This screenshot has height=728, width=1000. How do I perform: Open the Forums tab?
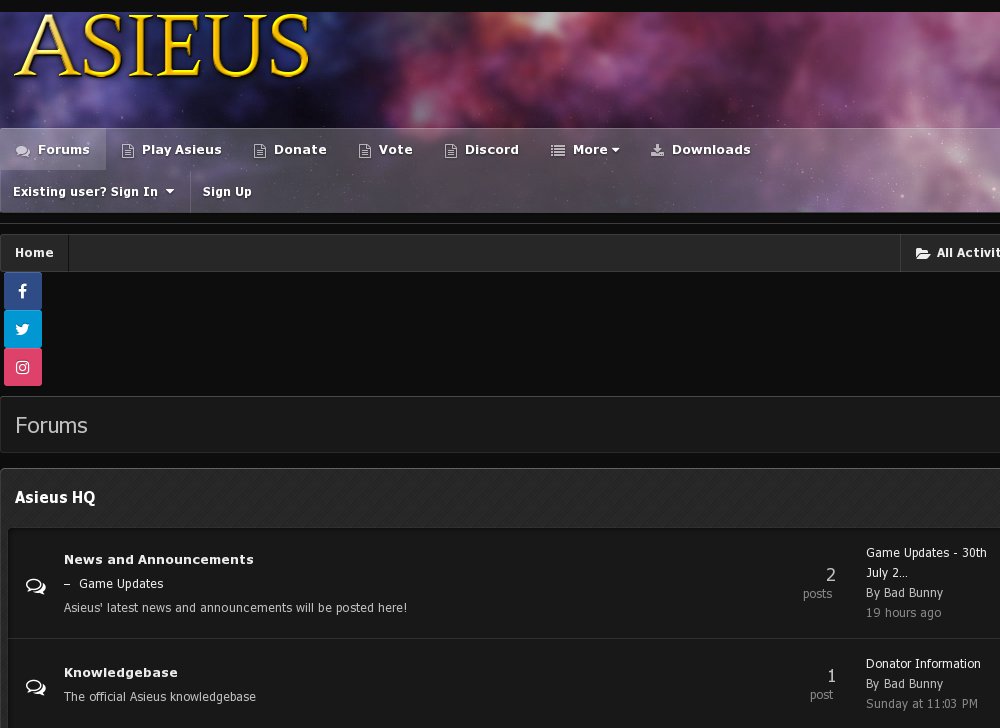[53, 150]
